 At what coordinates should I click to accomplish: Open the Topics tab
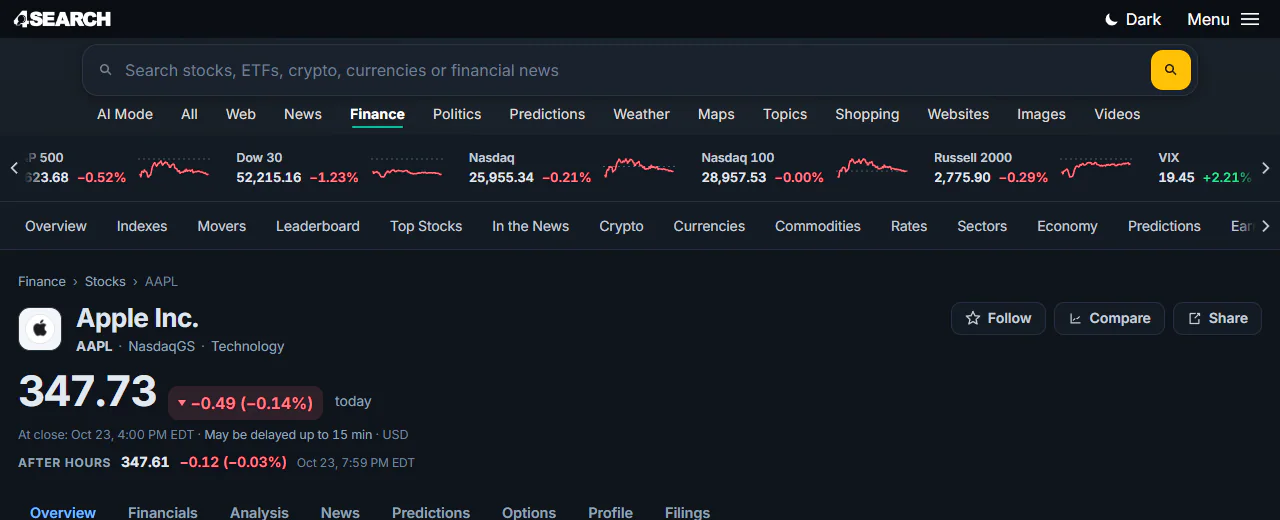(x=785, y=114)
